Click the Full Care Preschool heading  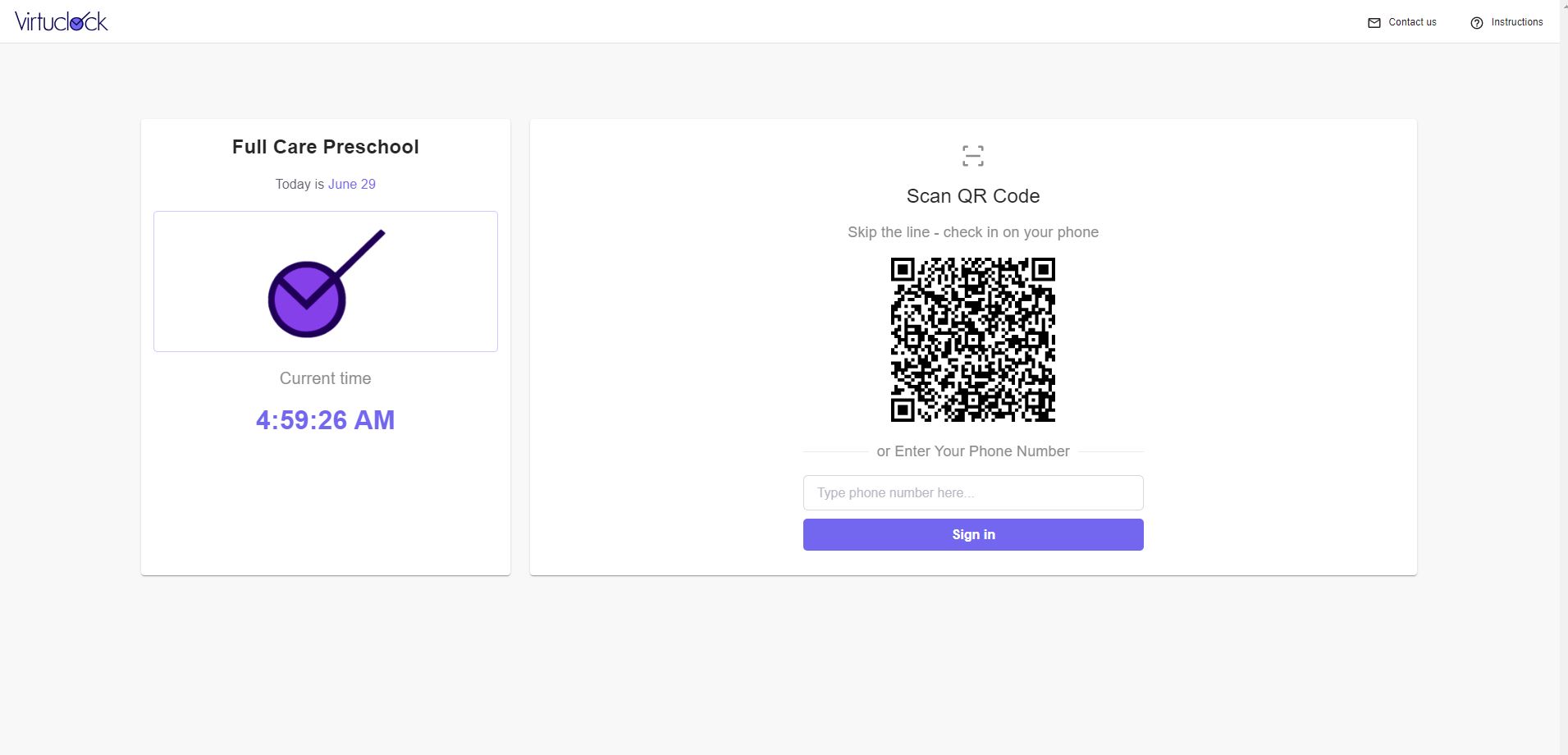tap(326, 147)
